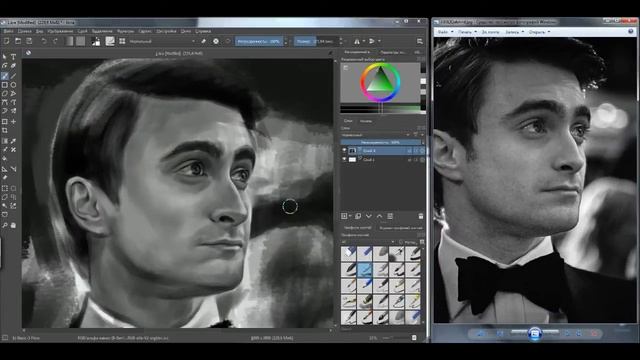Undo the last brush stroke
Image resolution: width=640 pixels, height=360 pixels.
44,41
